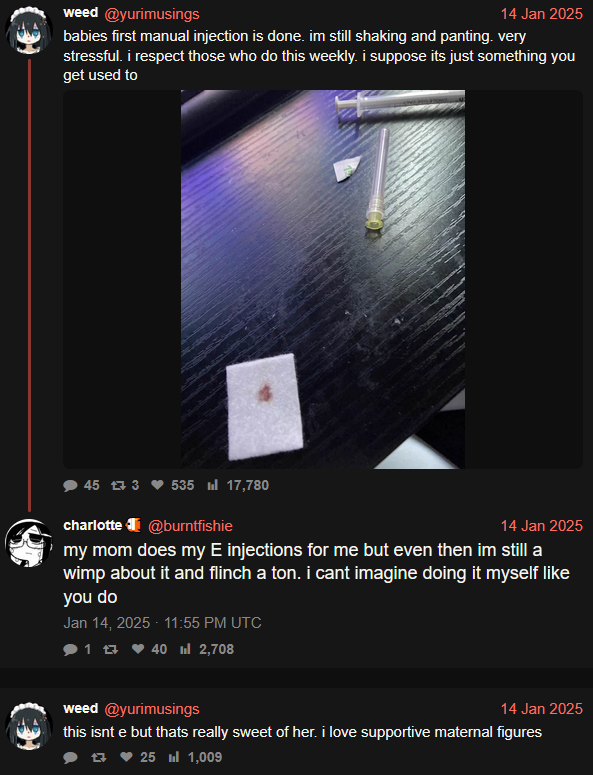Click the reply bubble icon showing 45
Screen dimensions: 593x775
coord(70,485)
